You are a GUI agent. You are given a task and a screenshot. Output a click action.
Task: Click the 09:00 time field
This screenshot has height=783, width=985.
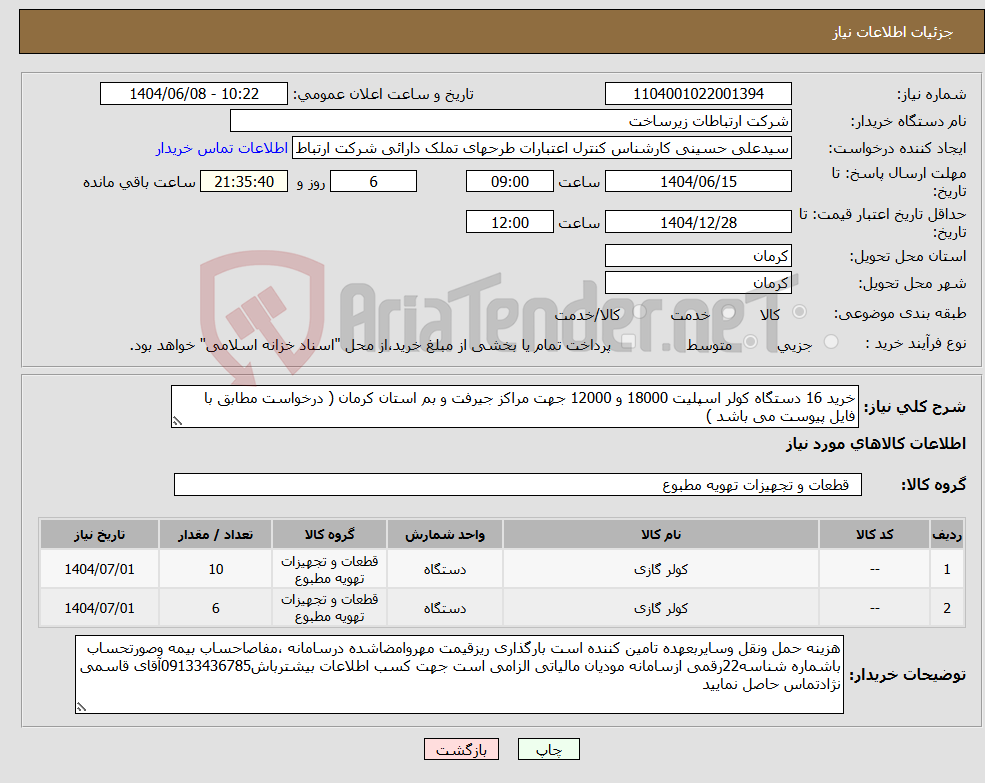click(510, 181)
